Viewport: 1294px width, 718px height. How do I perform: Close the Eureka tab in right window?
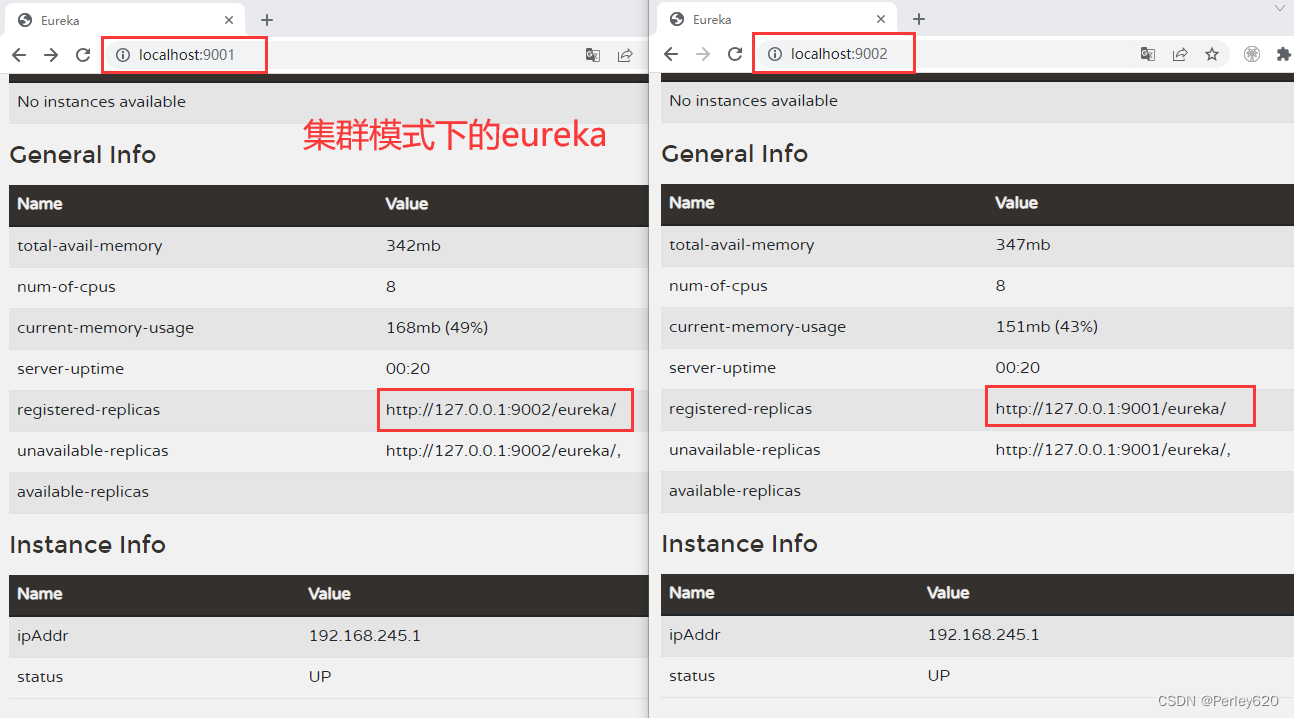[881, 19]
